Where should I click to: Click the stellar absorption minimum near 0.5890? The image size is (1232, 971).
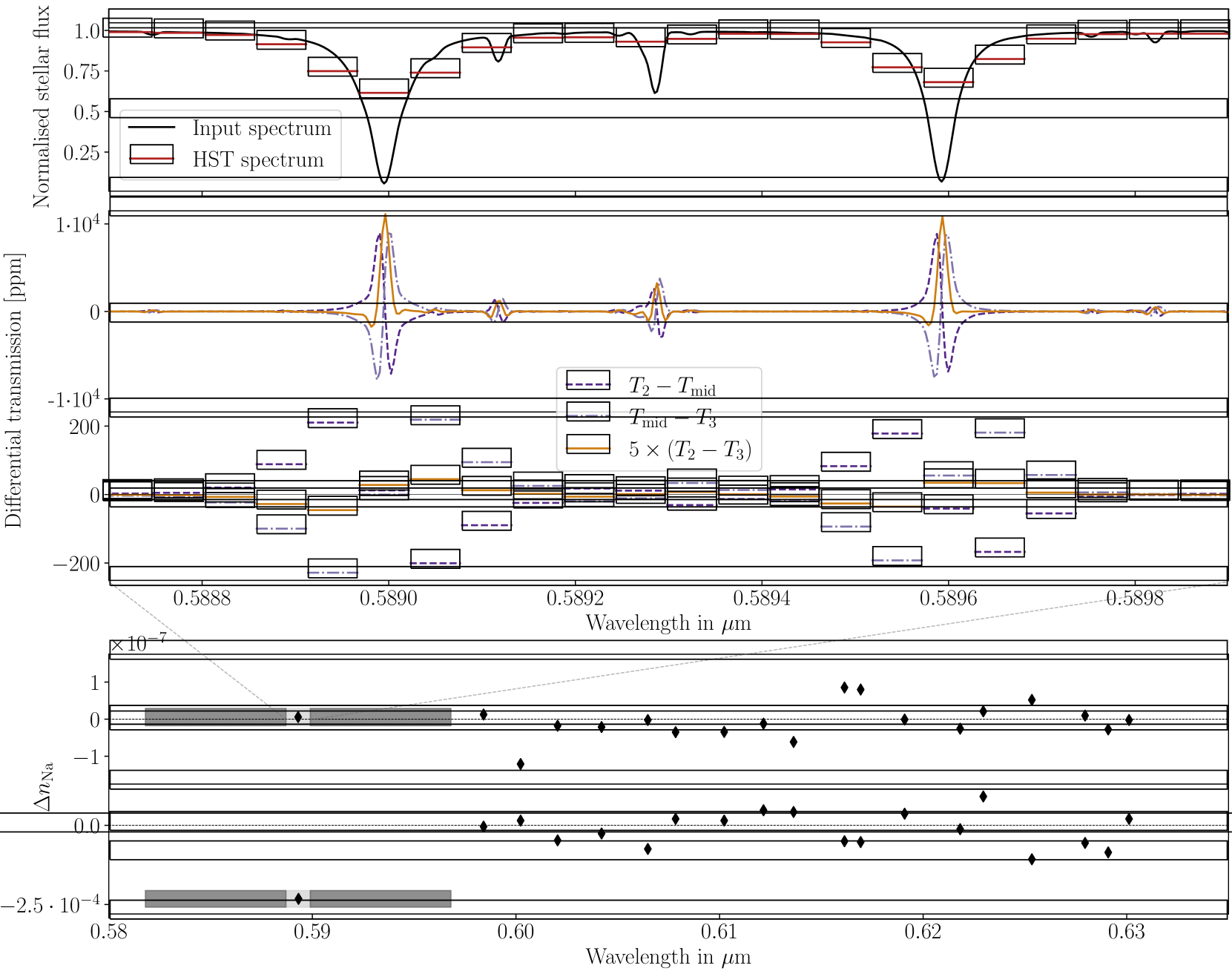(x=384, y=181)
